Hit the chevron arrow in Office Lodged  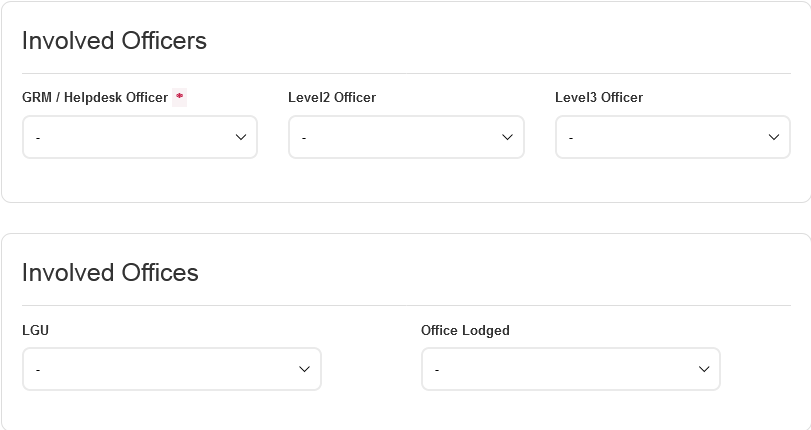click(x=703, y=369)
